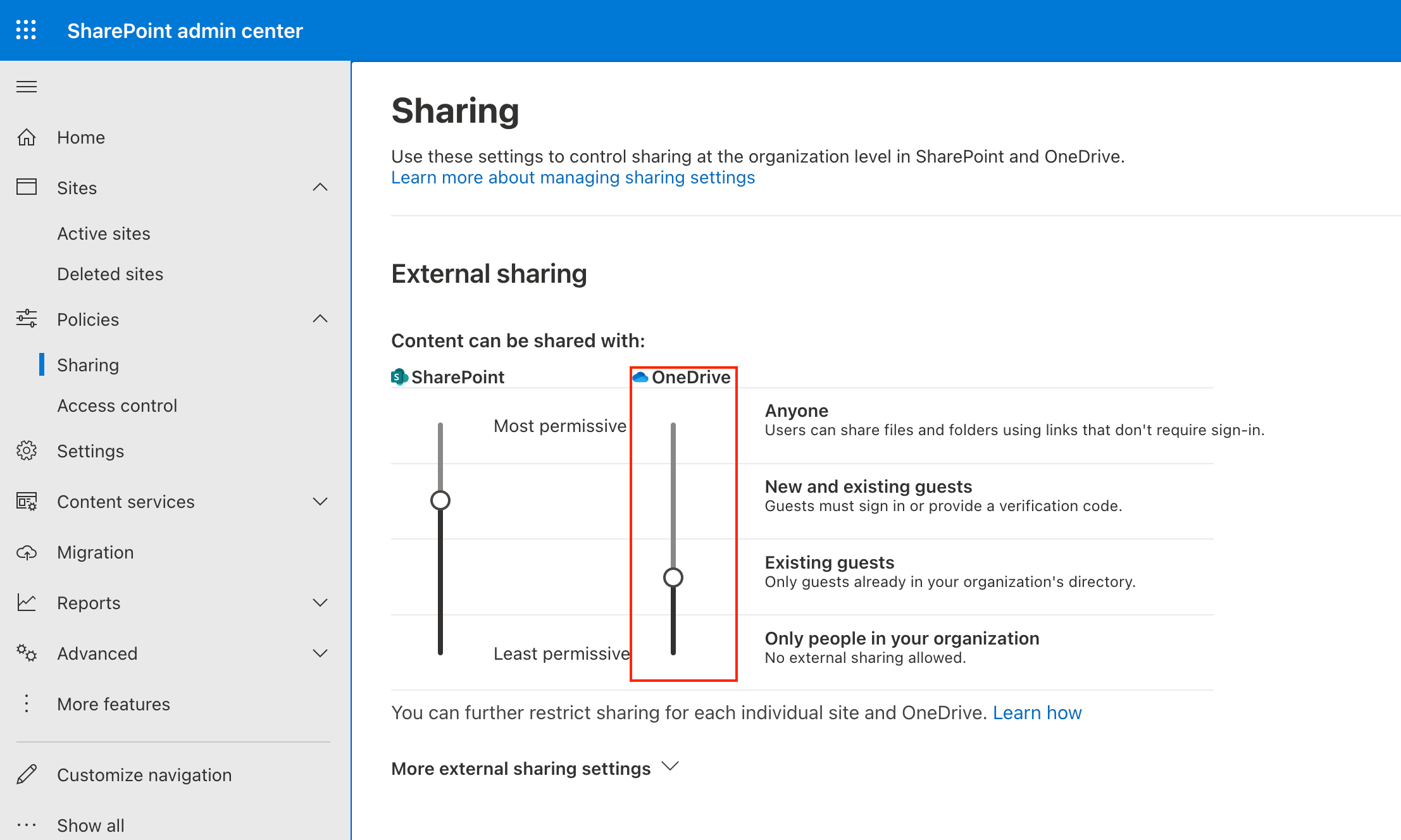Click Show all in navigation
This screenshot has width=1401, height=840.
tap(90, 825)
